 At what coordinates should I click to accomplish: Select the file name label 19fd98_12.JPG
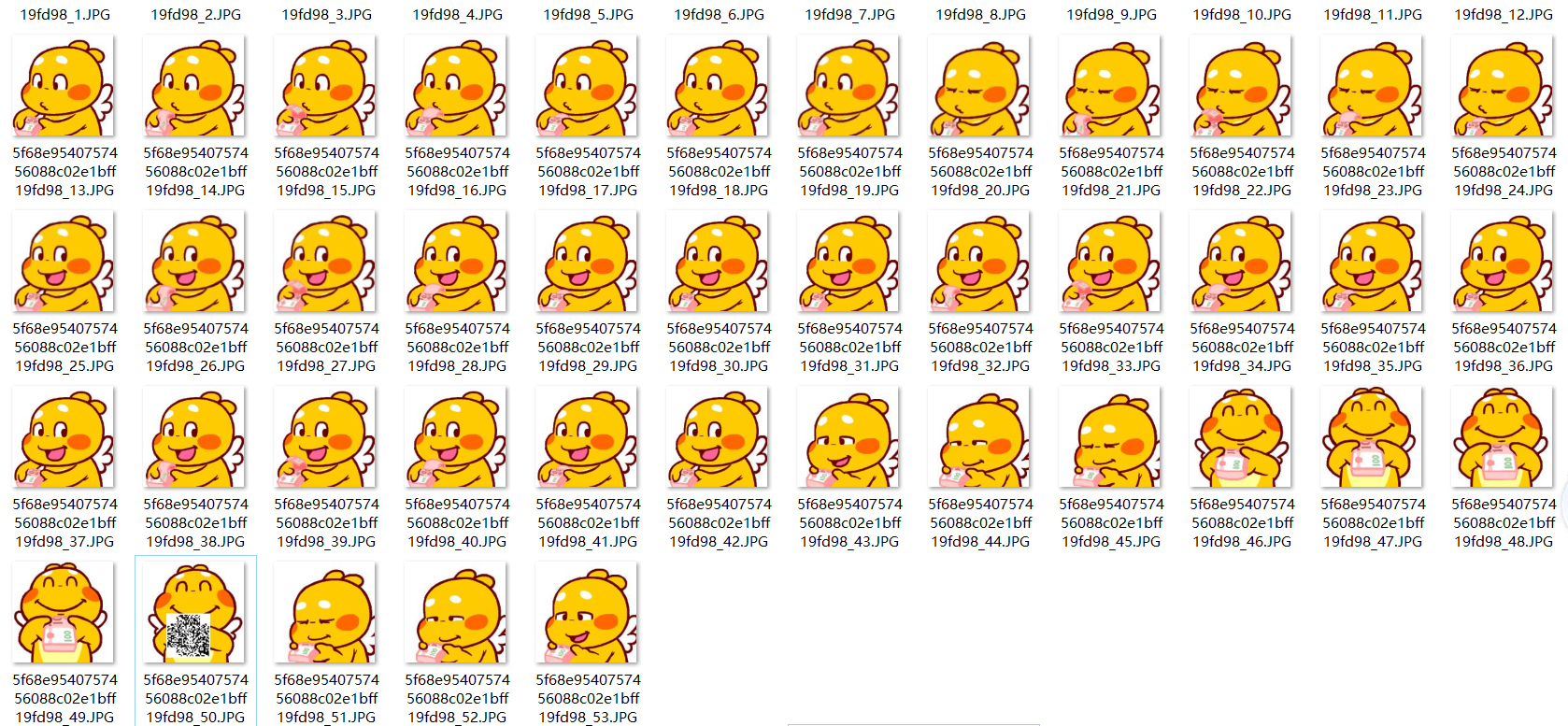[1504, 15]
